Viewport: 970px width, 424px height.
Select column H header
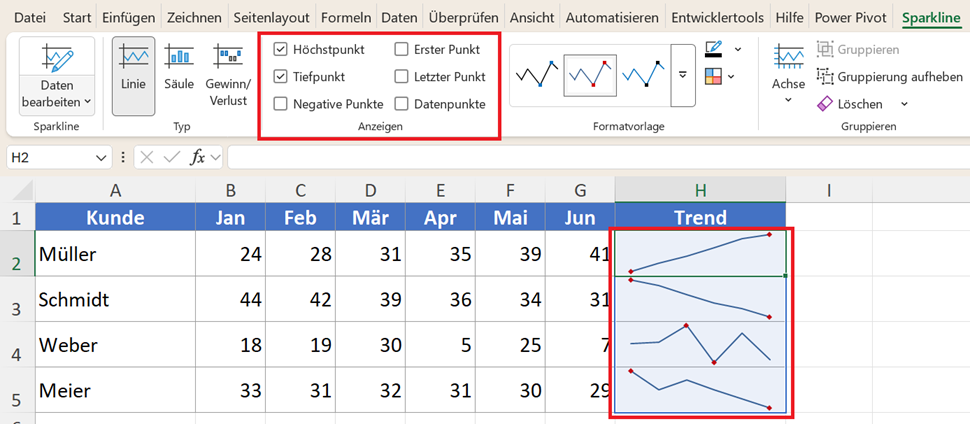(700, 192)
